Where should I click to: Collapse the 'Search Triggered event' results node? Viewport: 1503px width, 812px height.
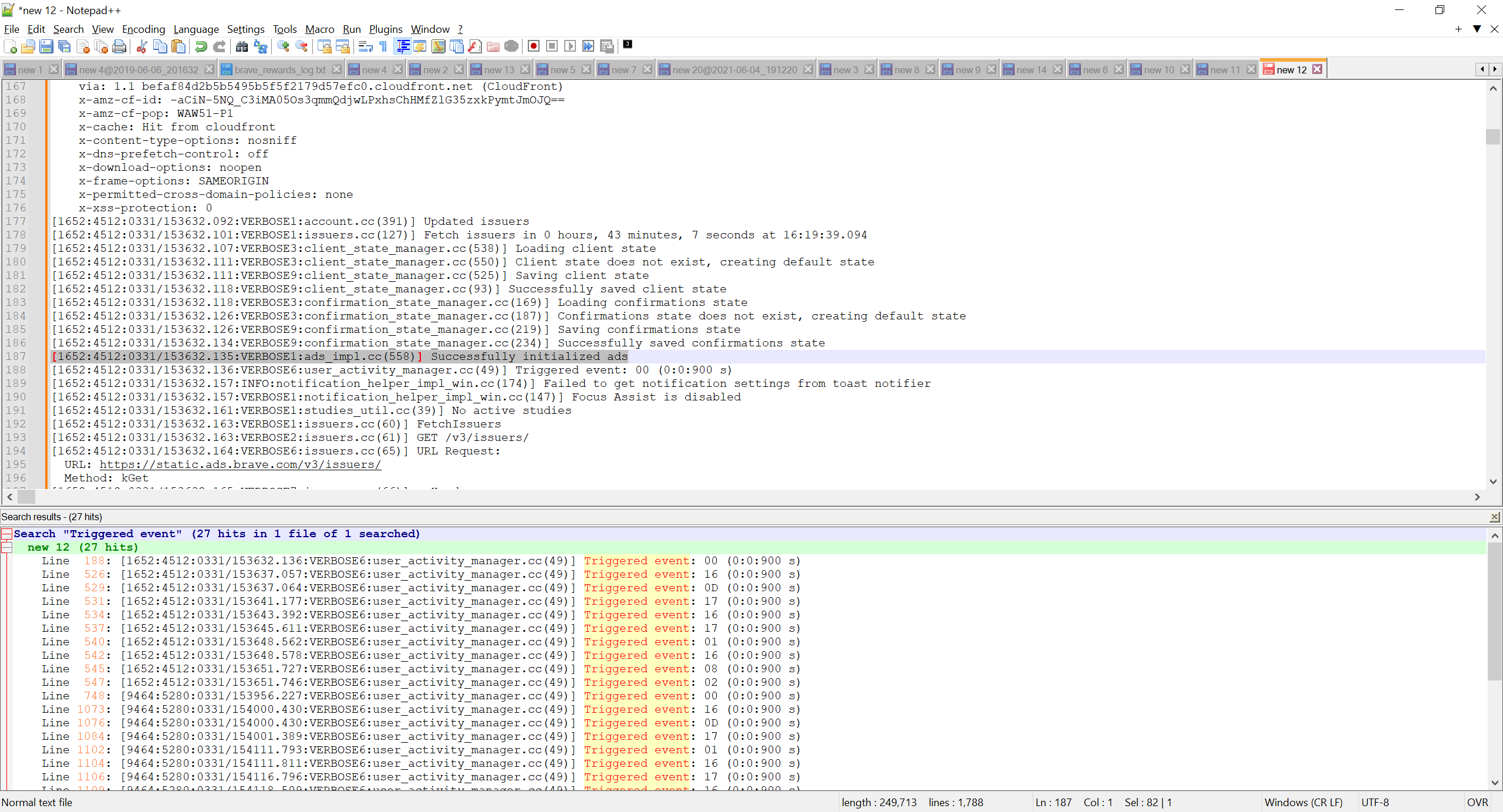pos(6,534)
